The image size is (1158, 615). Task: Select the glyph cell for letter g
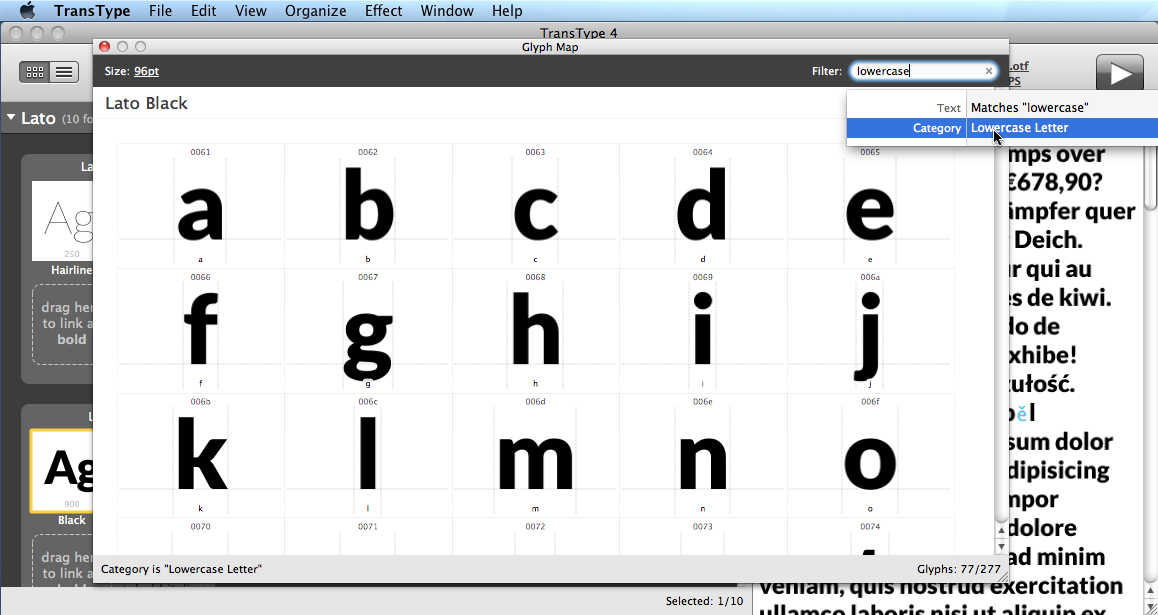tap(368, 331)
